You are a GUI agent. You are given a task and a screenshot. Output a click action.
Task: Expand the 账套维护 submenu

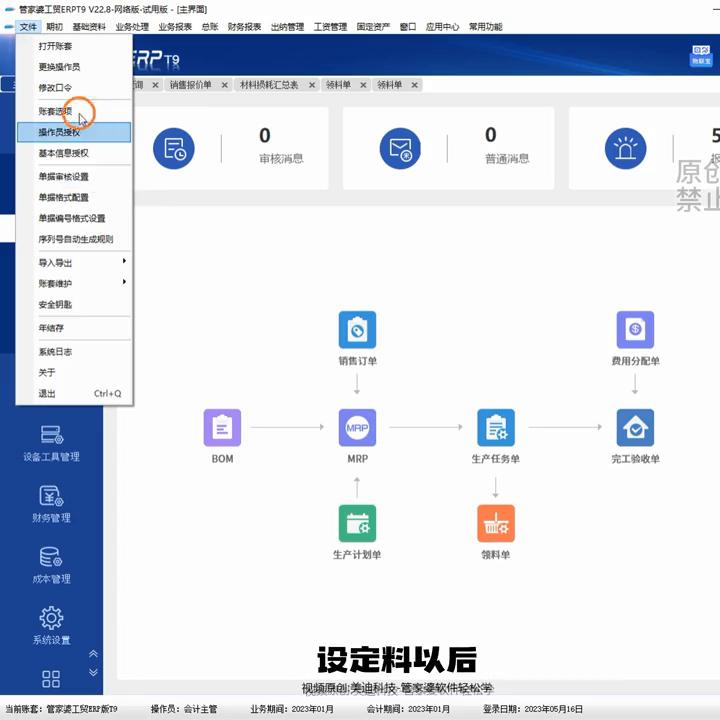point(74,283)
